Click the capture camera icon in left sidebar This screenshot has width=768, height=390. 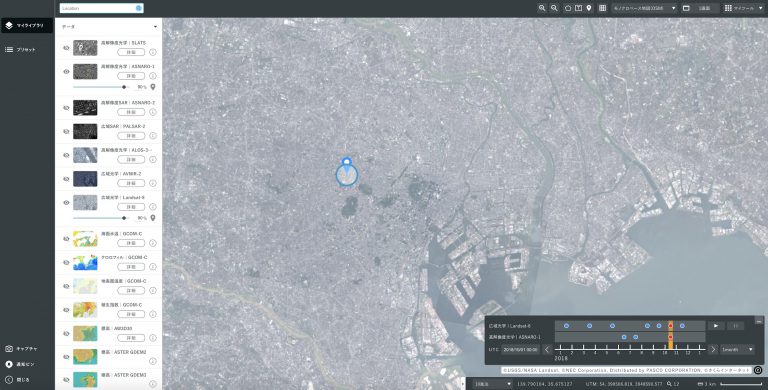tap(9, 349)
